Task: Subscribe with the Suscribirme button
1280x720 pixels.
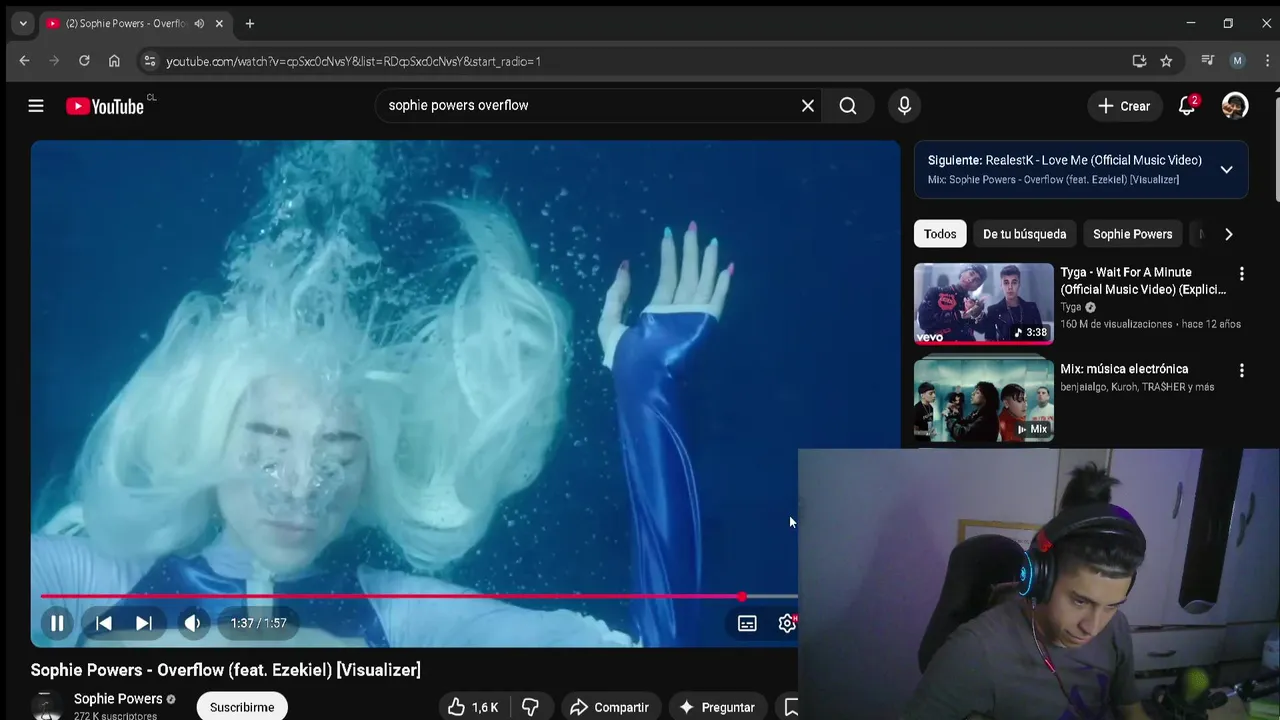Action: pyautogui.click(x=242, y=707)
